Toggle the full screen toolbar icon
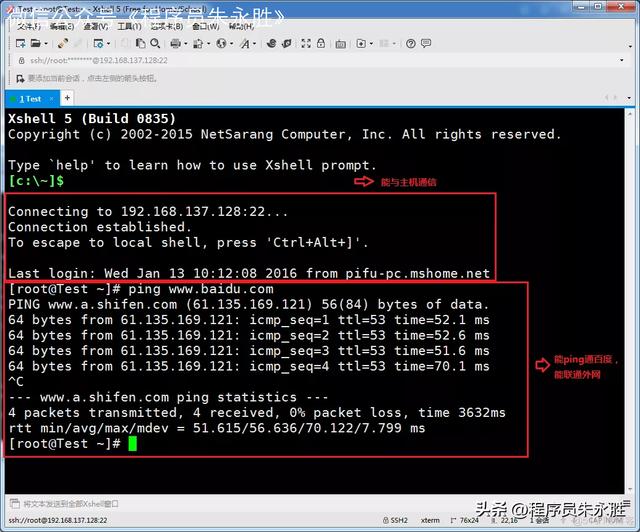The width and height of the screenshot is (640, 532). tap(306, 43)
